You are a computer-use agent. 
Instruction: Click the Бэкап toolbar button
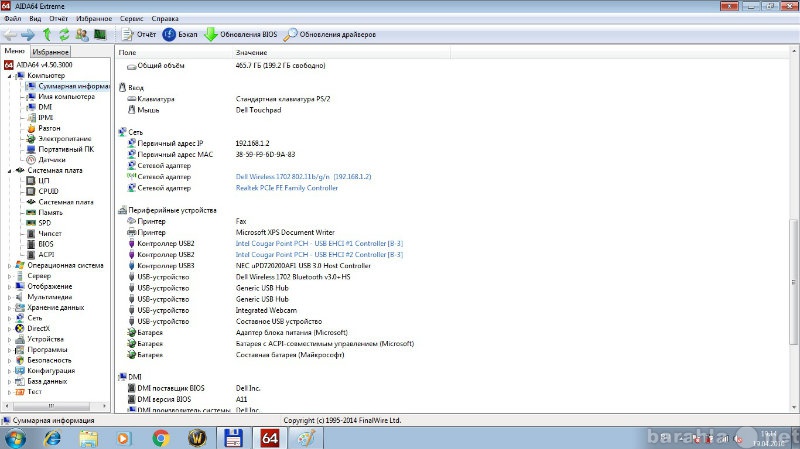click(180, 35)
